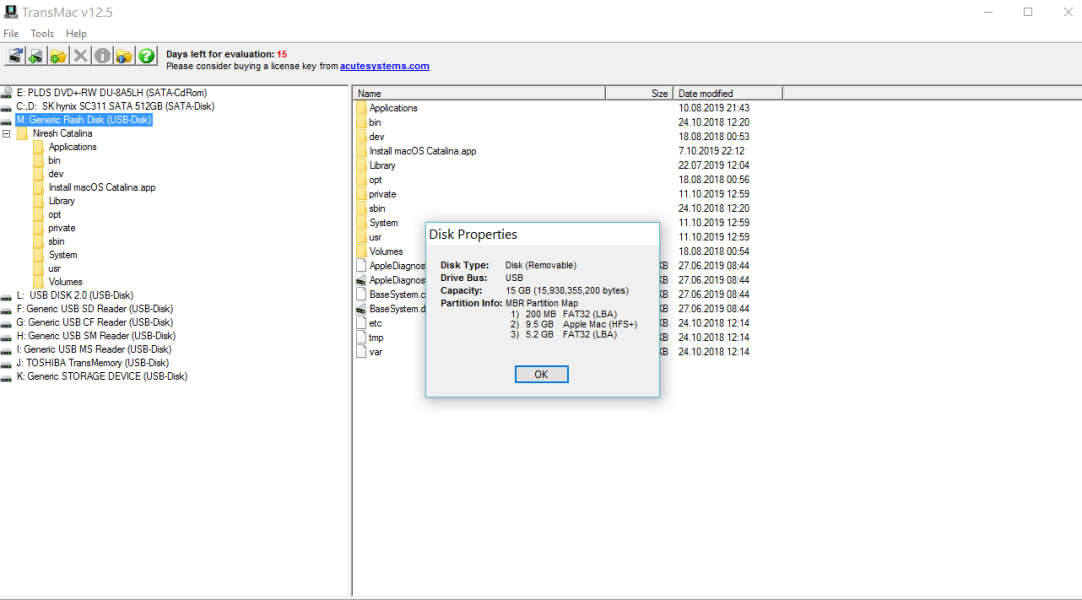Screen dimensions: 1082x600
Task: Click the DVD drive icon for E: drive
Action: click(7, 93)
